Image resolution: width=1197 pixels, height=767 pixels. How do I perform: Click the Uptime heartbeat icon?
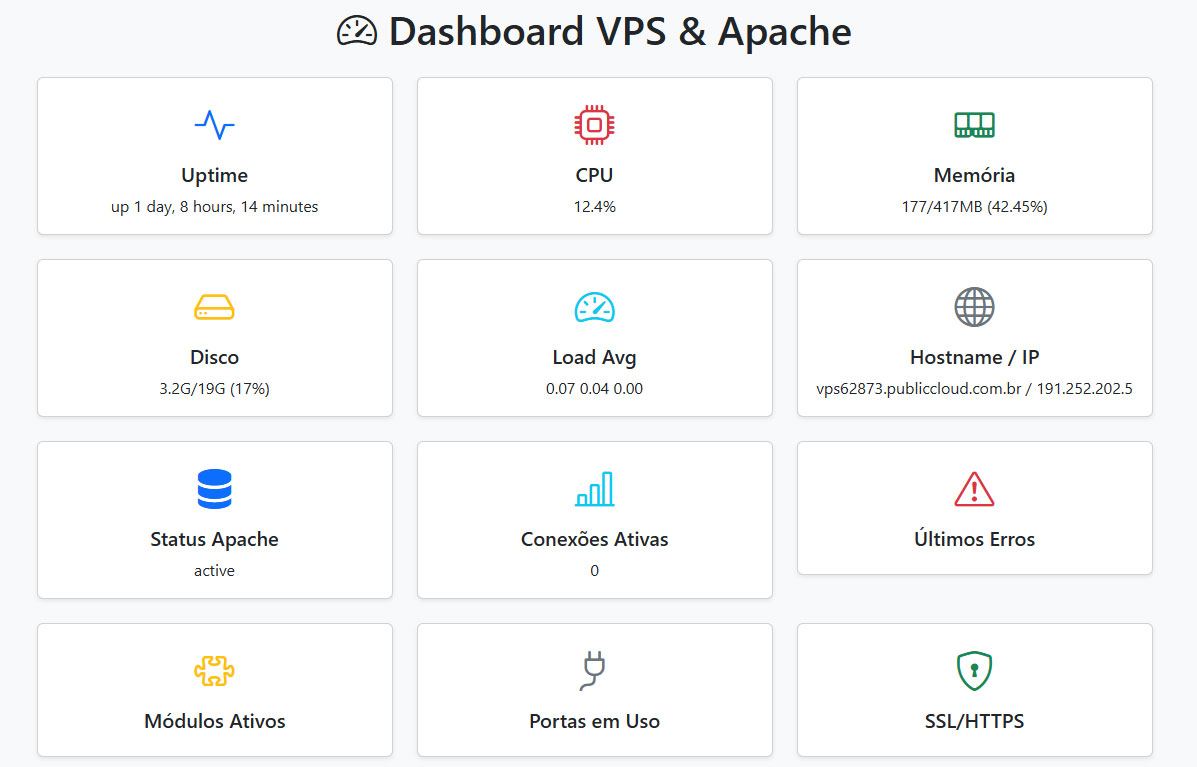pyautogui.click(x=214, y=124)
